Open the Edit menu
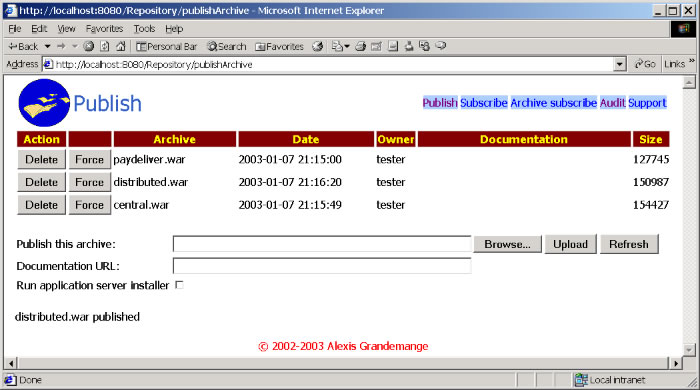 point(39,29)
